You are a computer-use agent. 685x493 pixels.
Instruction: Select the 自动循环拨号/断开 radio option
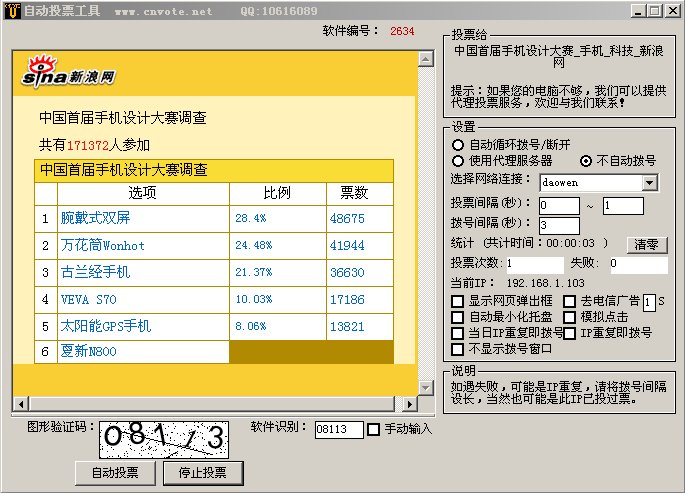coord(458,145)
